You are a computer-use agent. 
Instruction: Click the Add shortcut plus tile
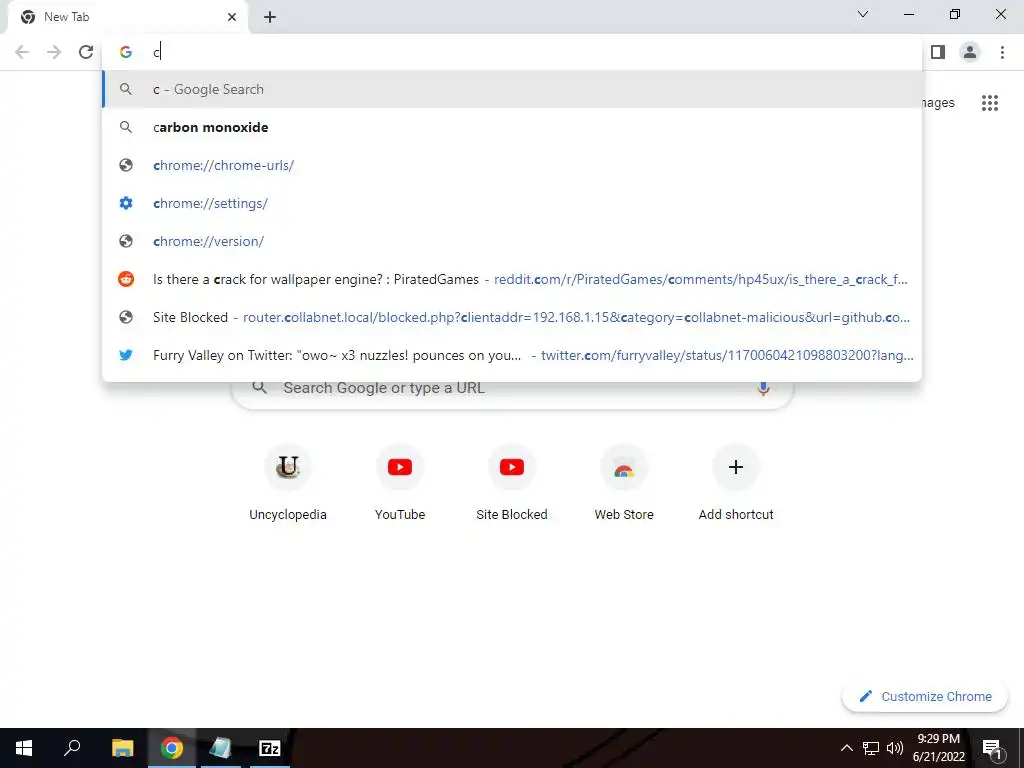click(736, 484)
